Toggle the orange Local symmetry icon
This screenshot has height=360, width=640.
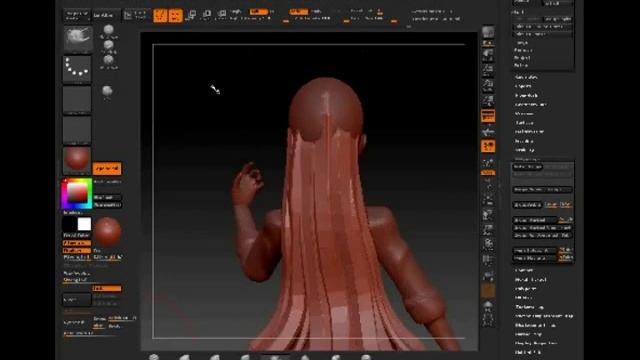[x=488, y=146]
